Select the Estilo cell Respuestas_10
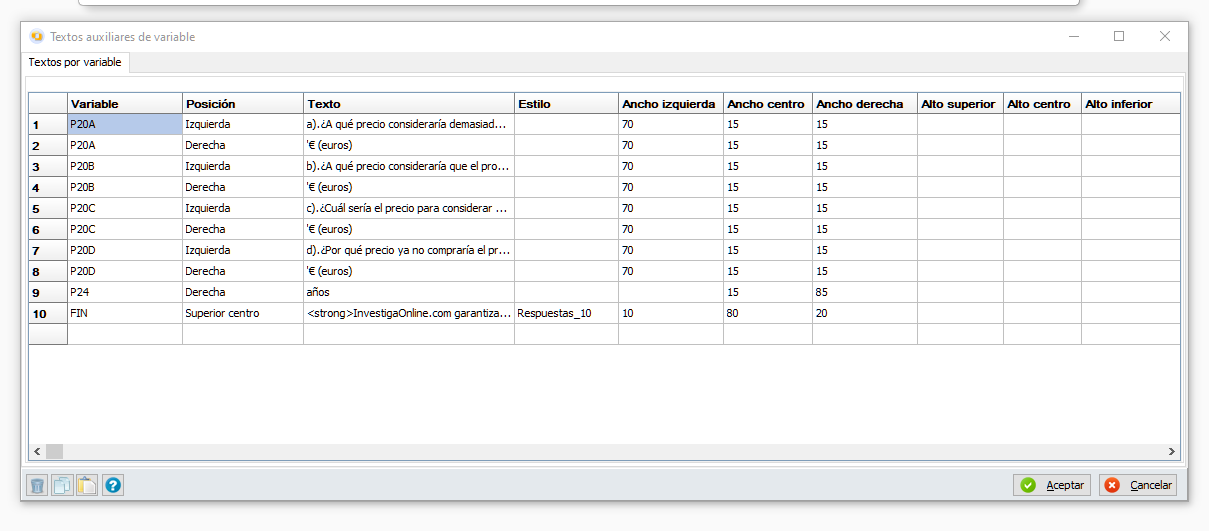Screen dimensions: 1209x531 click(x=566, y=313)
